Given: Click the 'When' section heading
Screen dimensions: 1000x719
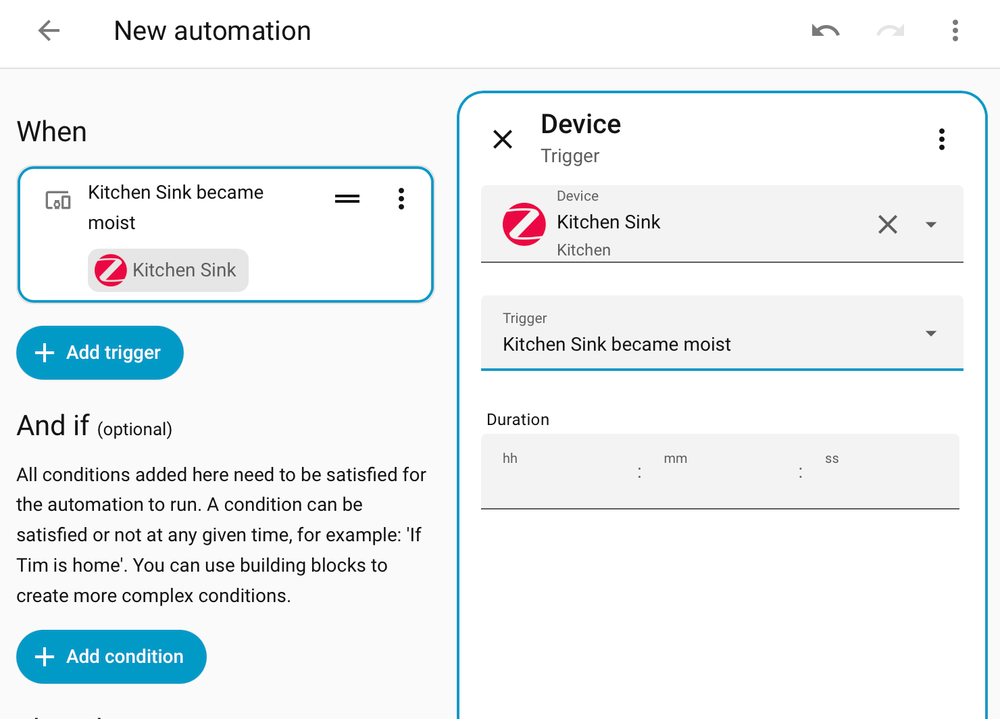Looking at the screenshot, I should coord(52,132).
